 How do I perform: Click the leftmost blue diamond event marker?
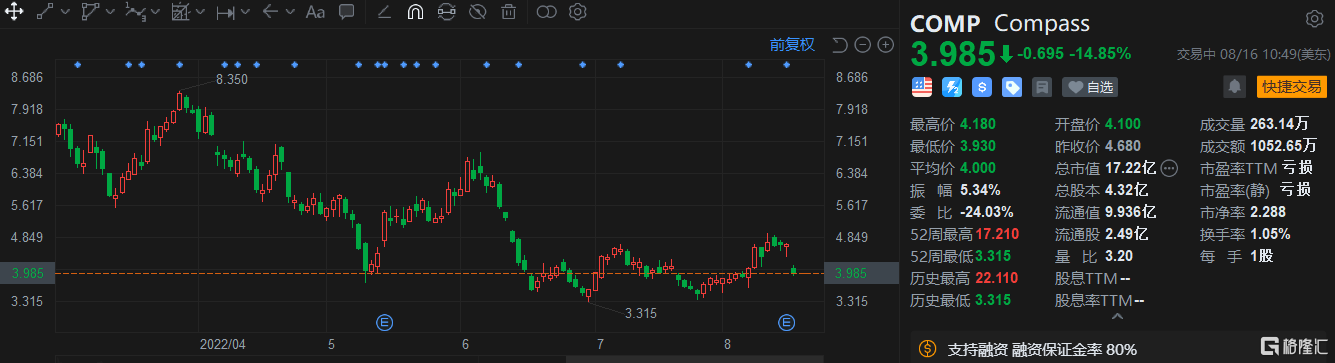pyautogui.click(x=78, y=65)
